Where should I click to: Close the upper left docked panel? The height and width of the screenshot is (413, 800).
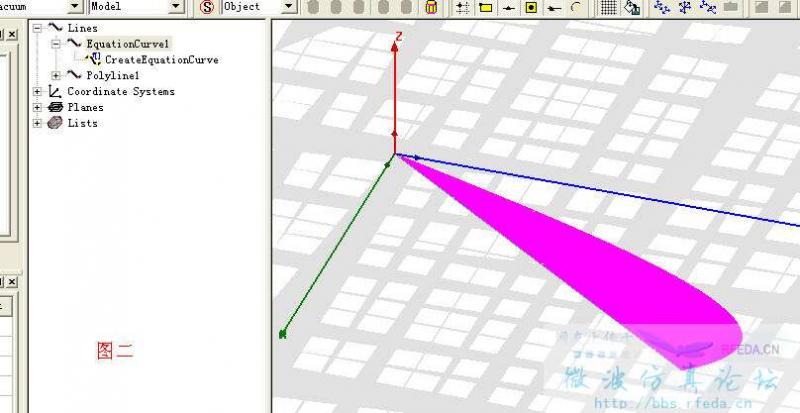(x=11, y=34)
